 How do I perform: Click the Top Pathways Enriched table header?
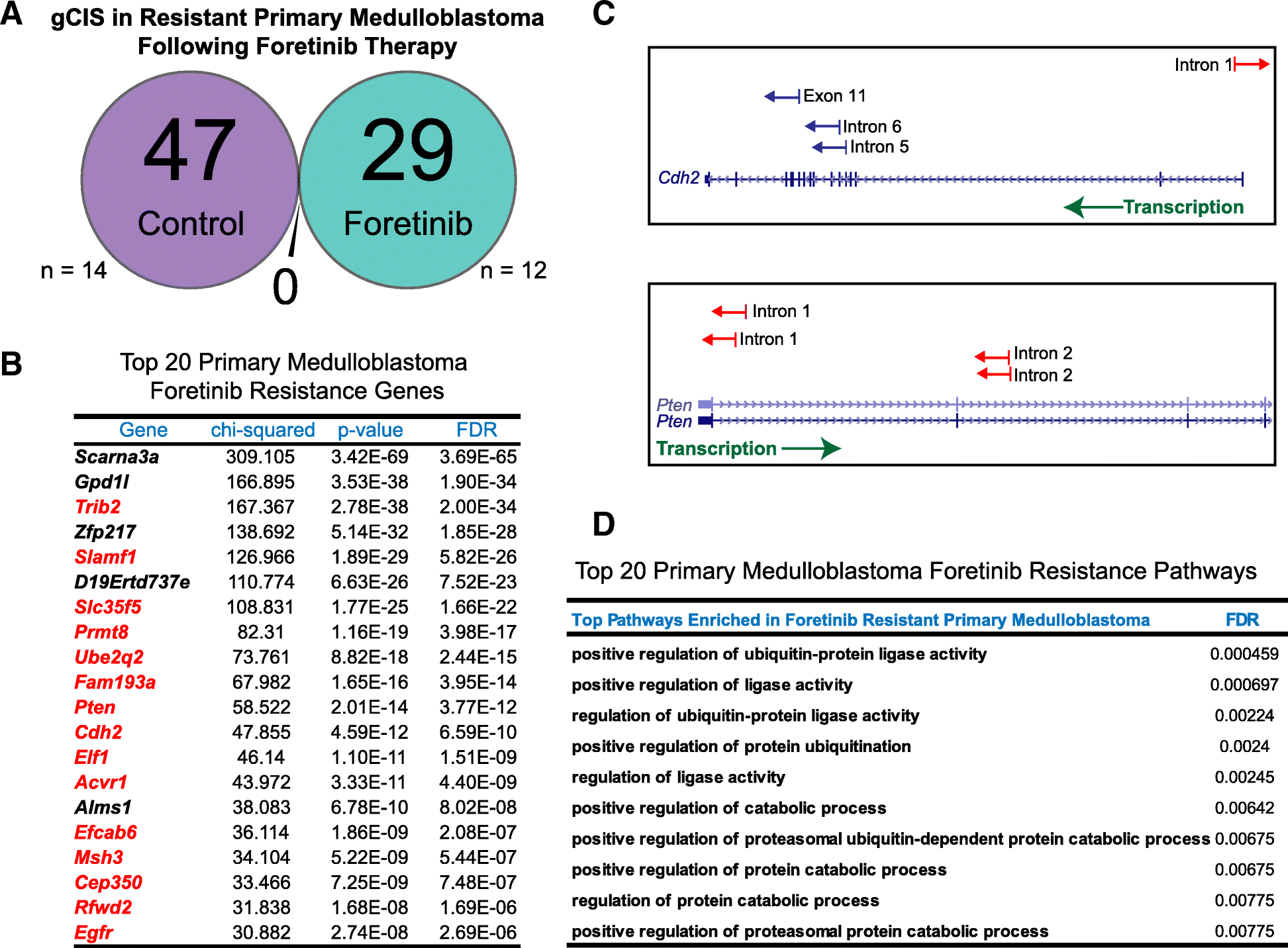[x=860, y=620]
